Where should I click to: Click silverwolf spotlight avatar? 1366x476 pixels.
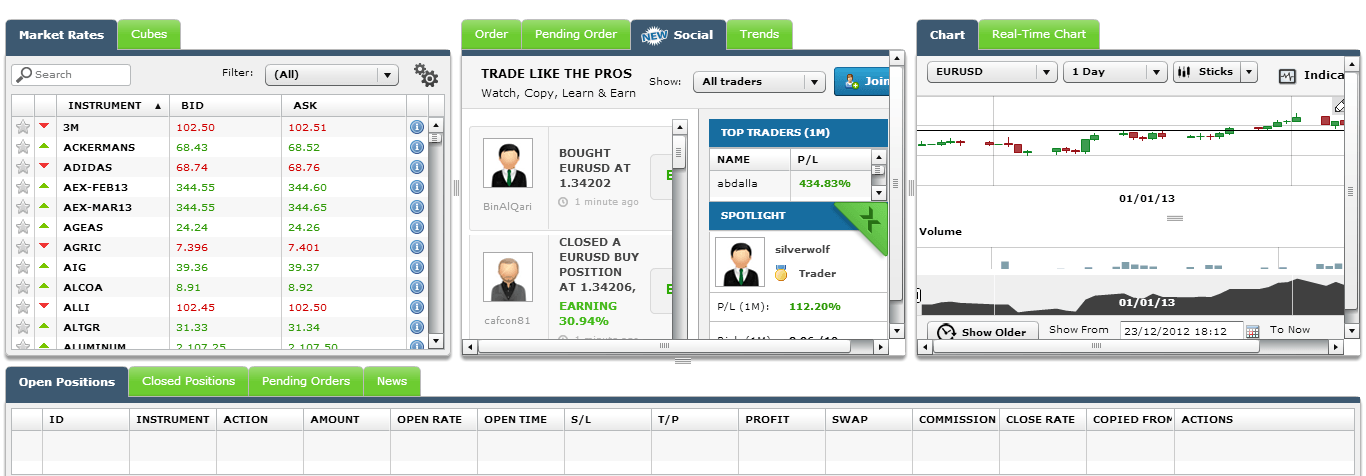click(740, 262)
